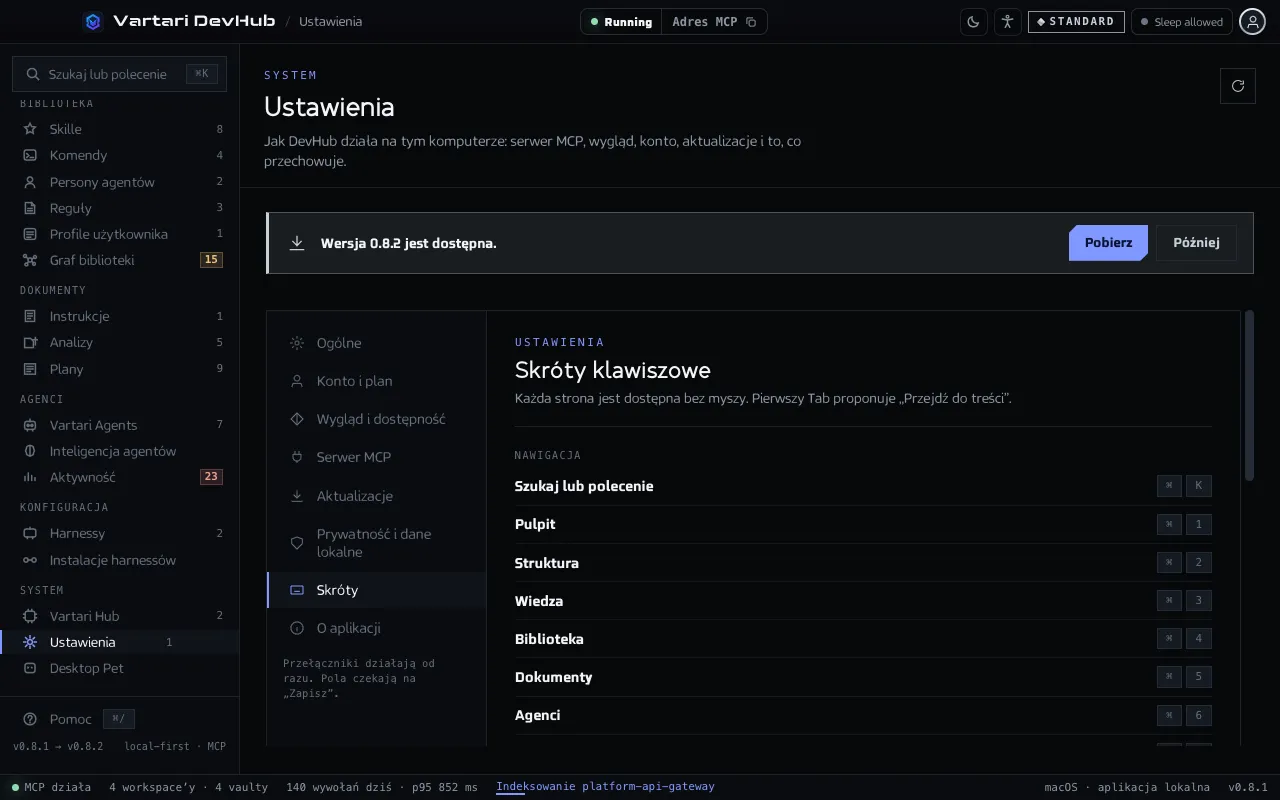Open Inteligencja agentów
The width and height of the screenshot is (1280, 800).
pyautogui.click(x=120, y=451)
